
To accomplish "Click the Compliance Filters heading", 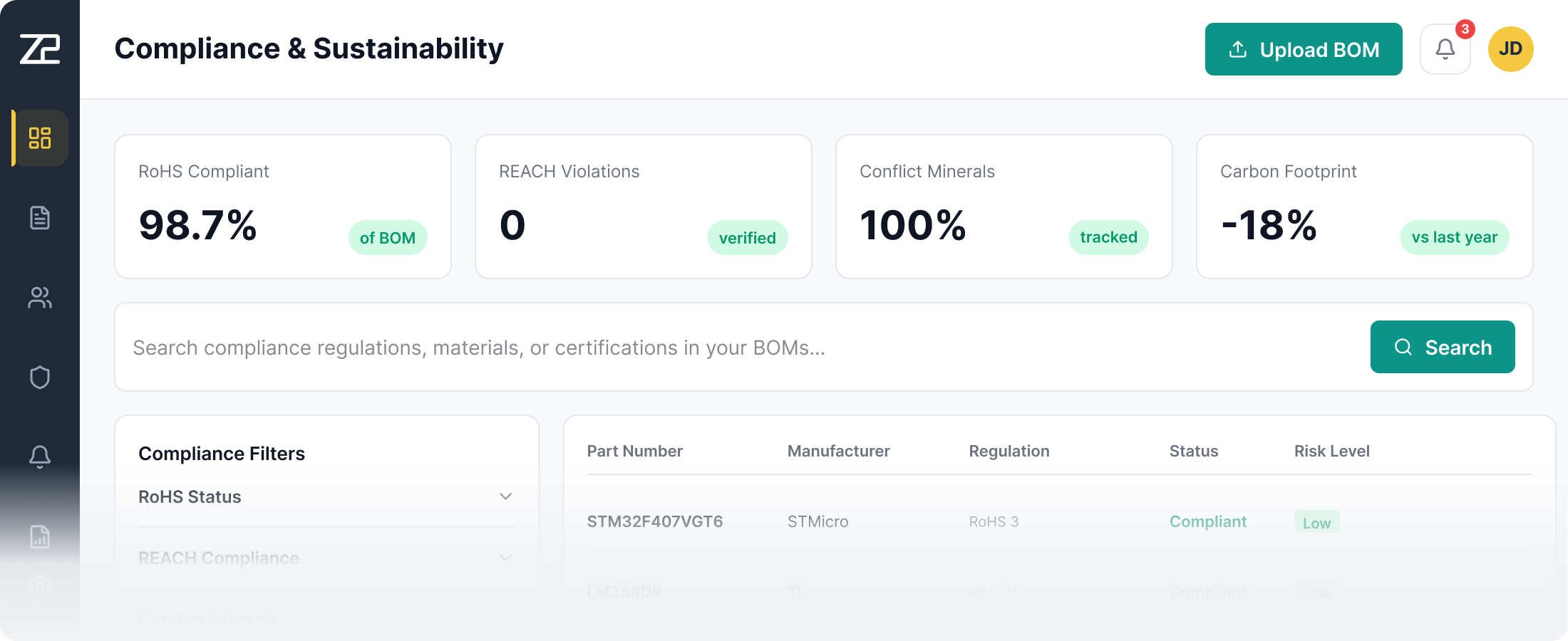I will 222,454.
